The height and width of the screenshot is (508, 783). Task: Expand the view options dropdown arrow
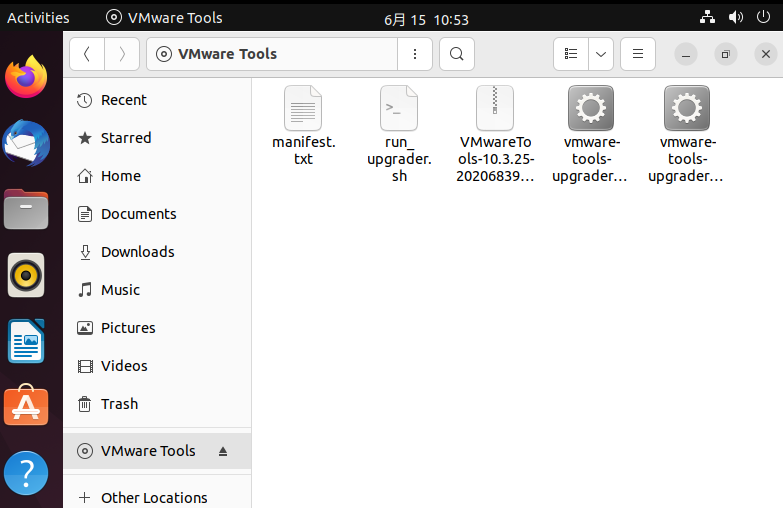(601, 54)
